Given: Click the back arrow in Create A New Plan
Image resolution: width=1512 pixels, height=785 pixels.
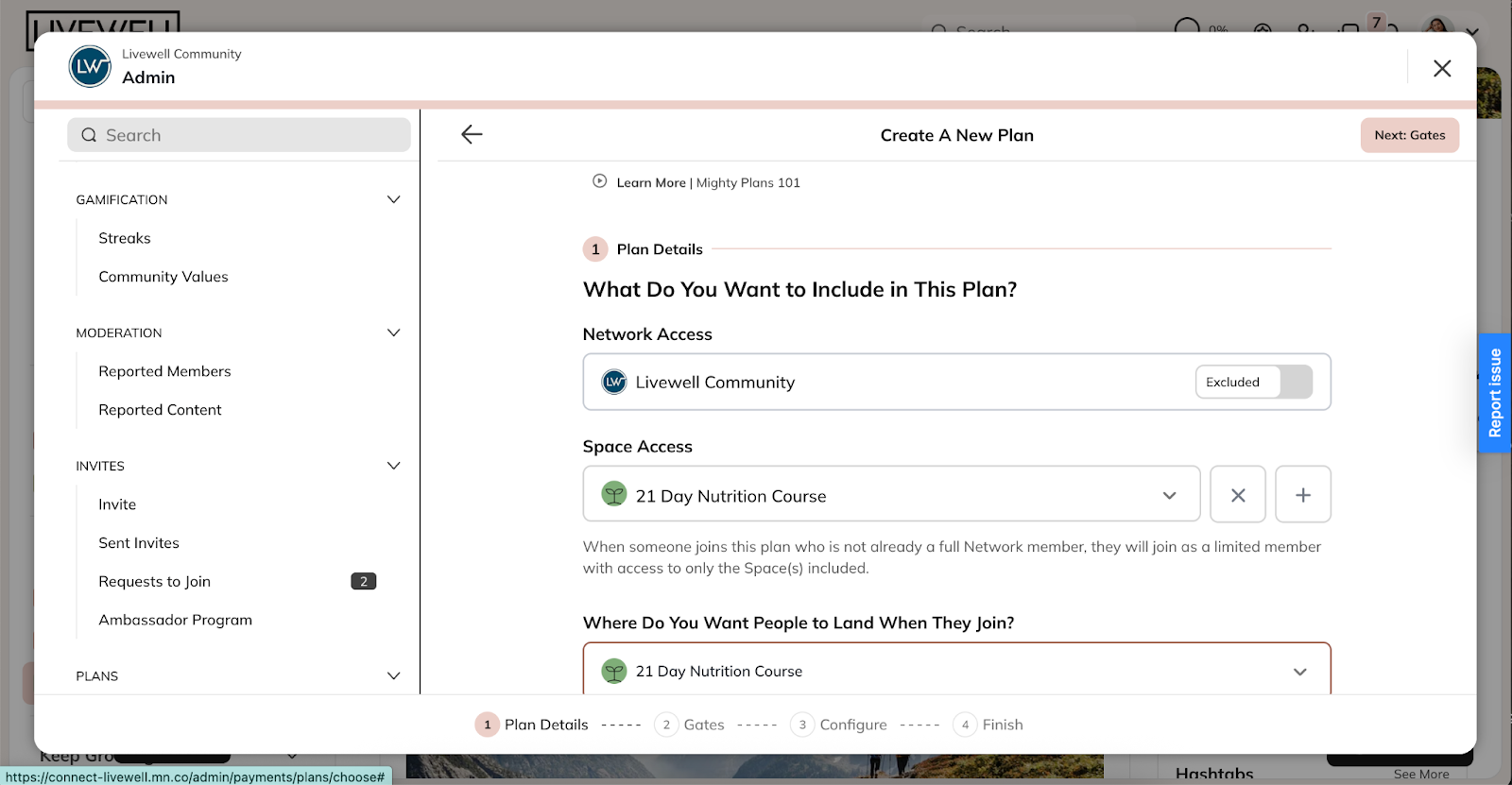Looking at the screenshot, I should coord(472,134).
